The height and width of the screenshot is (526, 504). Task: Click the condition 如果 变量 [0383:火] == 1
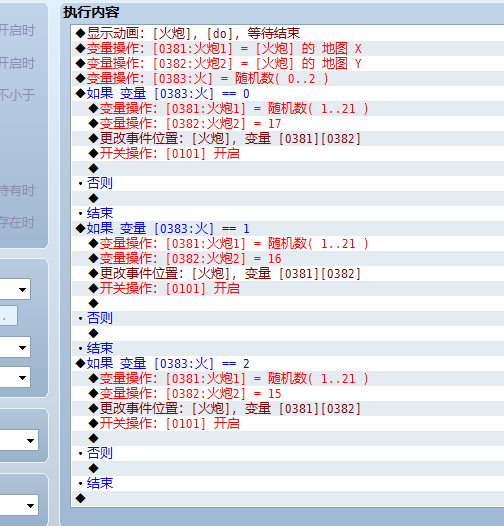pos(288,228)
